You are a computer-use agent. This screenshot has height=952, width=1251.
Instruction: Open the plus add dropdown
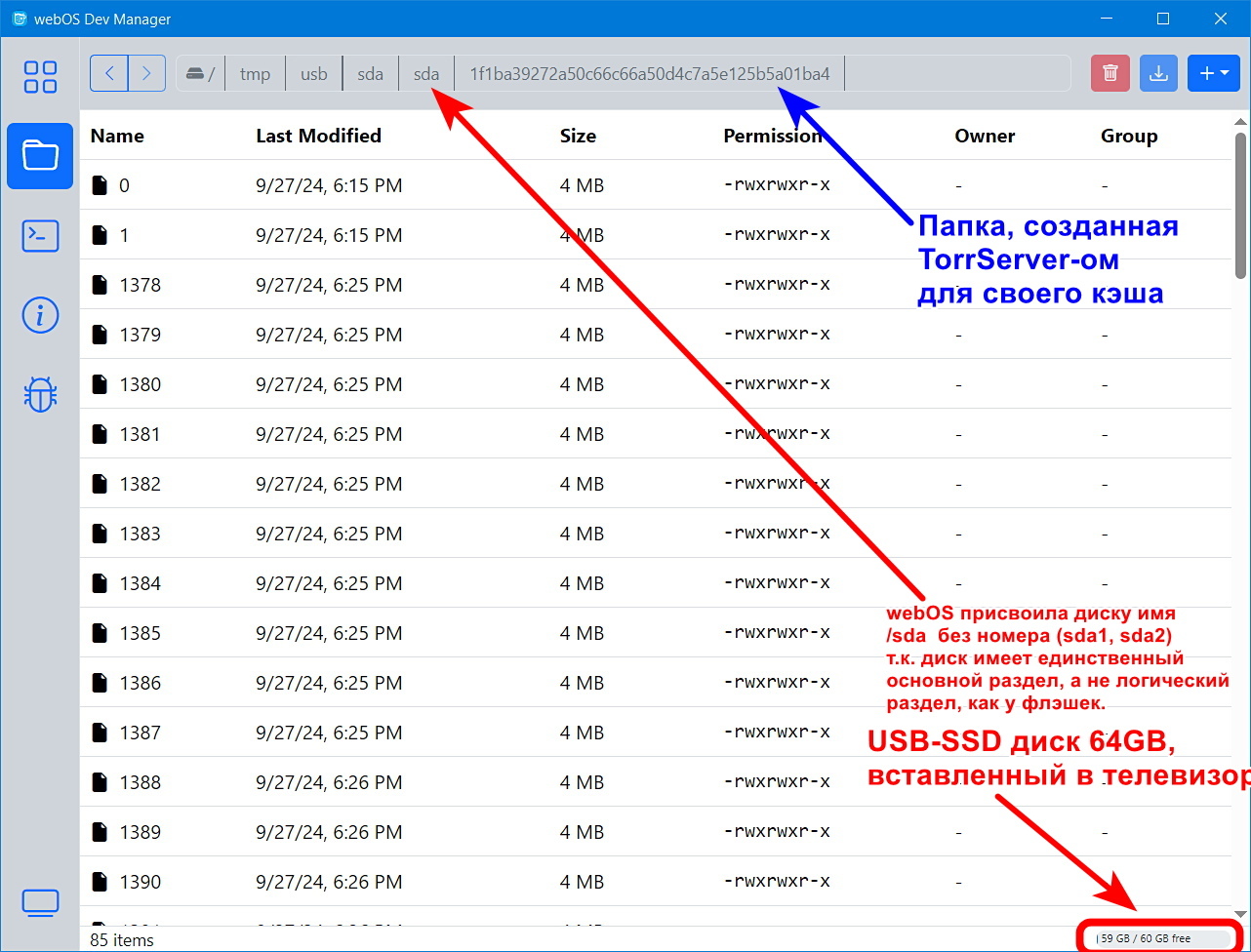coord(1213,73)
